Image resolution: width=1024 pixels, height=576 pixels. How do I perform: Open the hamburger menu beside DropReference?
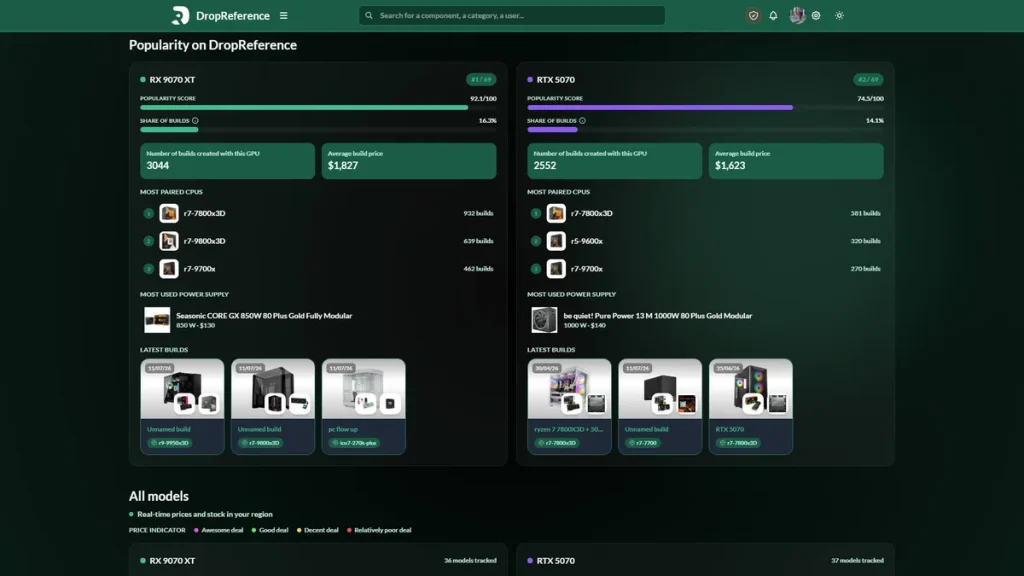pyautogui.click(x=283, y=16)
